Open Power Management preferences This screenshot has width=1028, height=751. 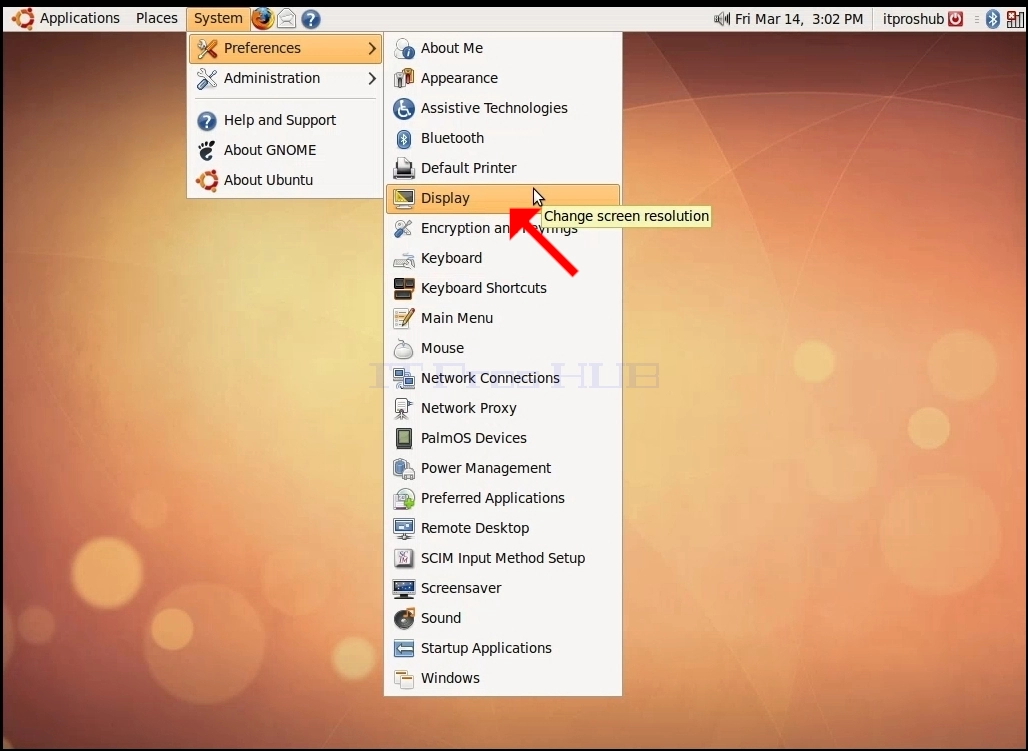tap(503, 468)
